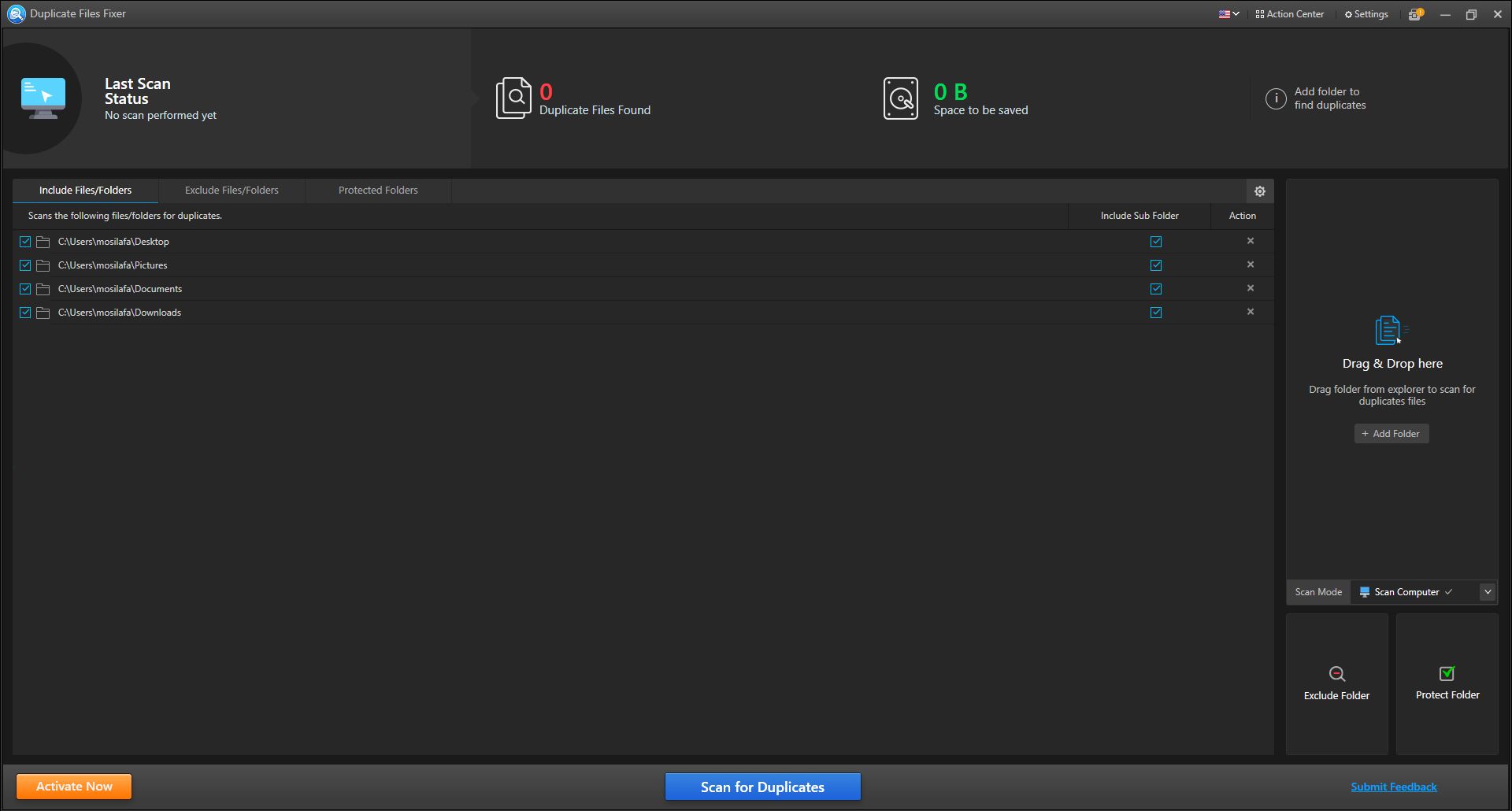Select the C:\Users\mosilafa\Downloads path
Image resolution: width=1512 pixels, height=811 pixels.
click(x=120, y=313)
